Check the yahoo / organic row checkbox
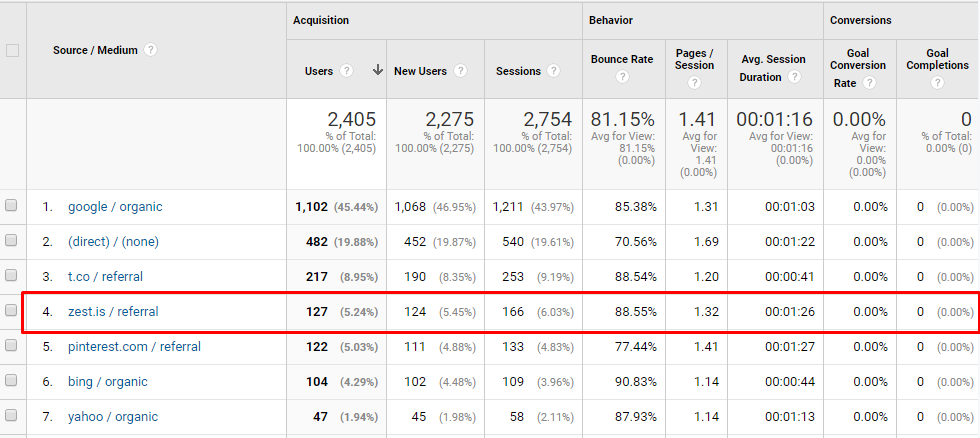 point(11,416)
